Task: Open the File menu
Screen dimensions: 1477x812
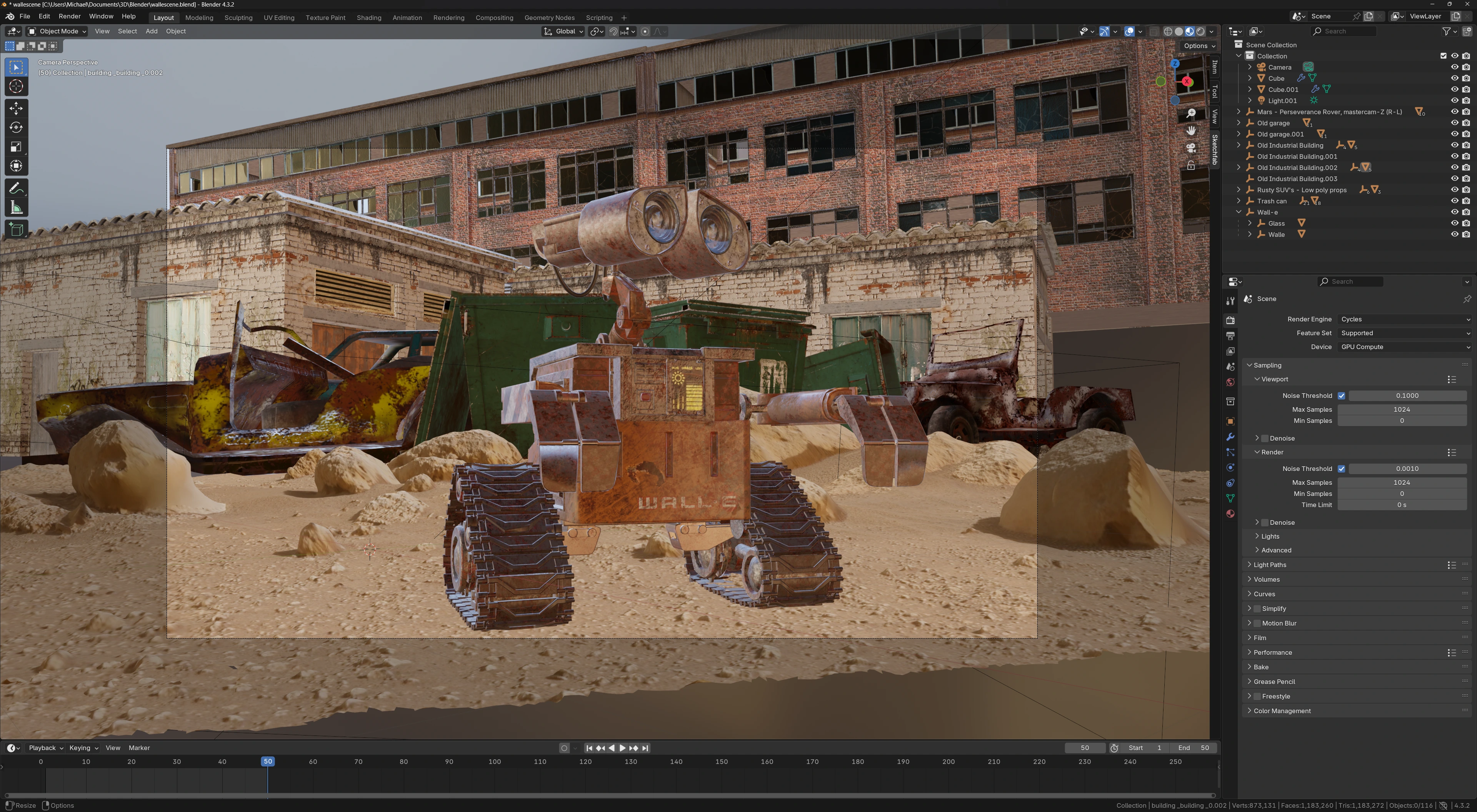Action: [x=25, y=16]
